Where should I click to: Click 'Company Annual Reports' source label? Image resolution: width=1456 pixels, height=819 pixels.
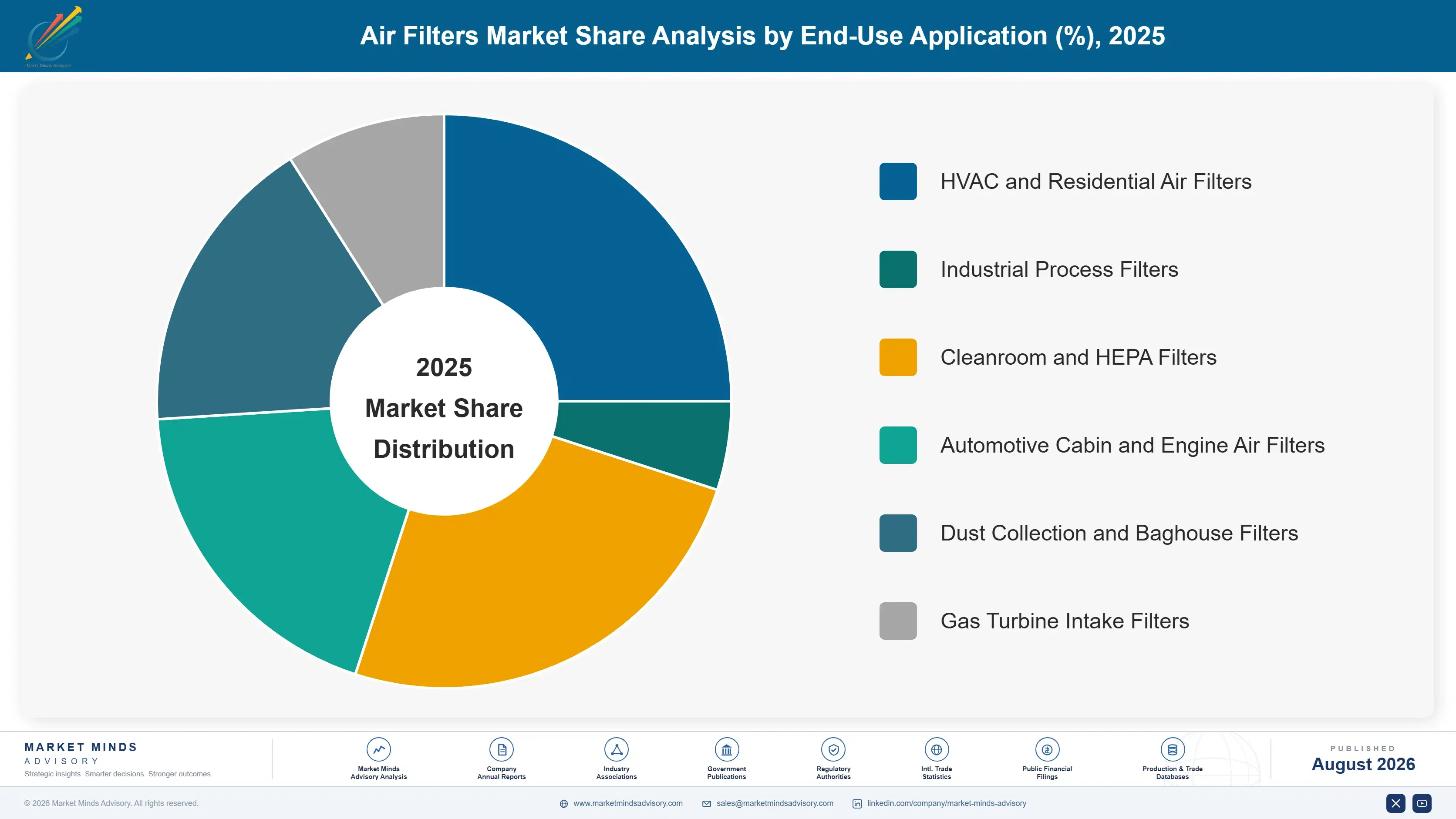pos(501,773)
